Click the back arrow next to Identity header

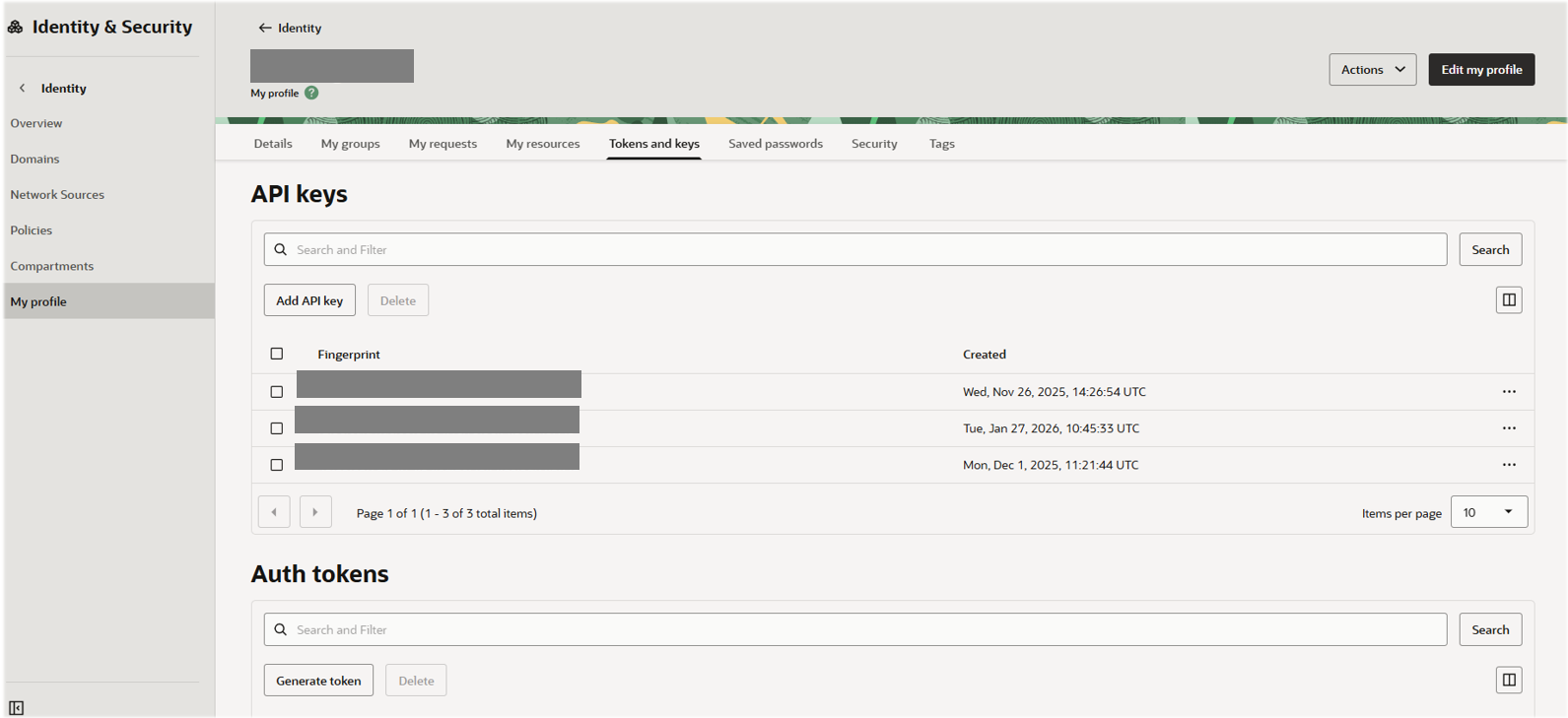click(264, 28)
